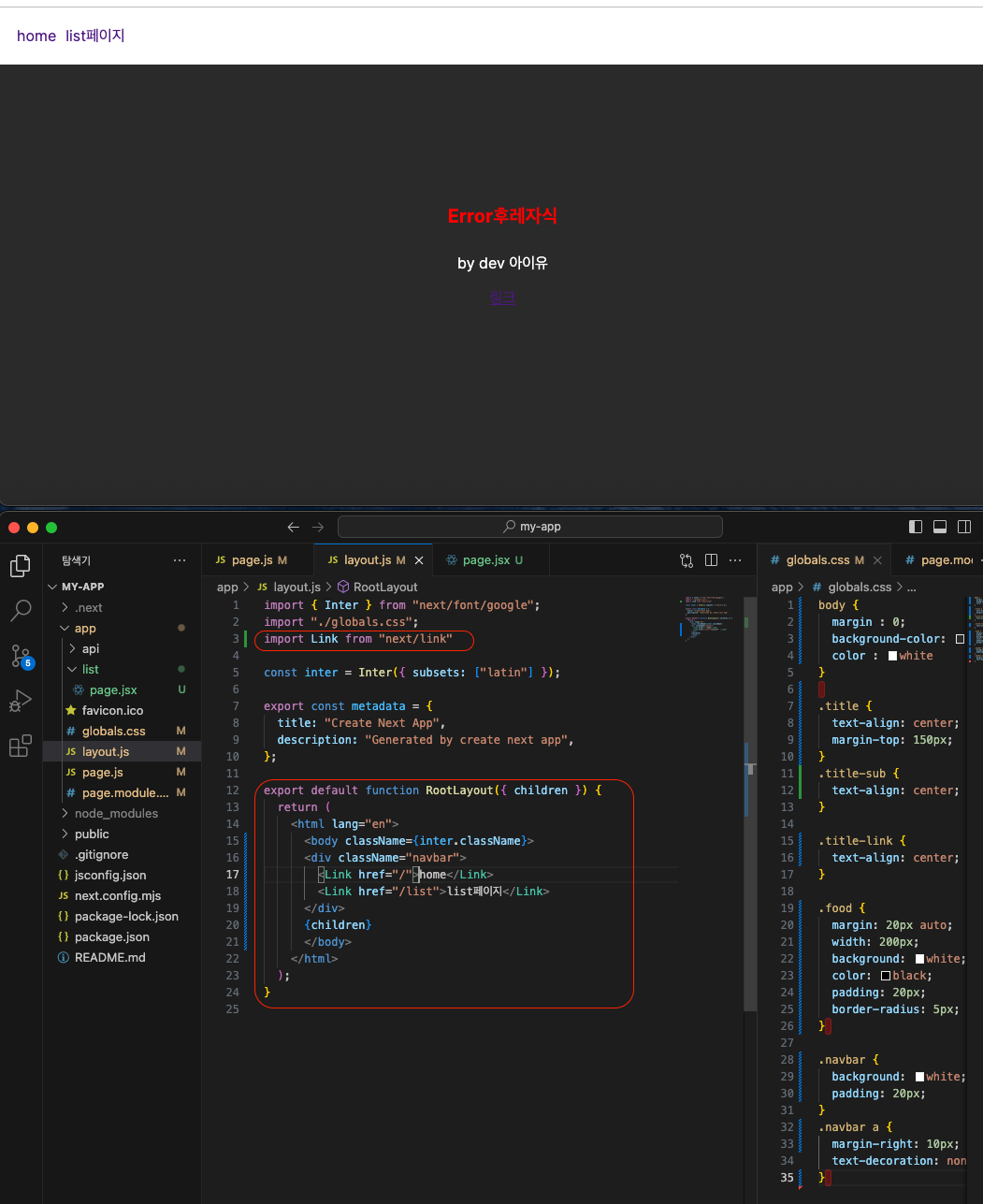Split the layout.js editor to the right
Screen dimensions: 983x1204
coord(711,560)
